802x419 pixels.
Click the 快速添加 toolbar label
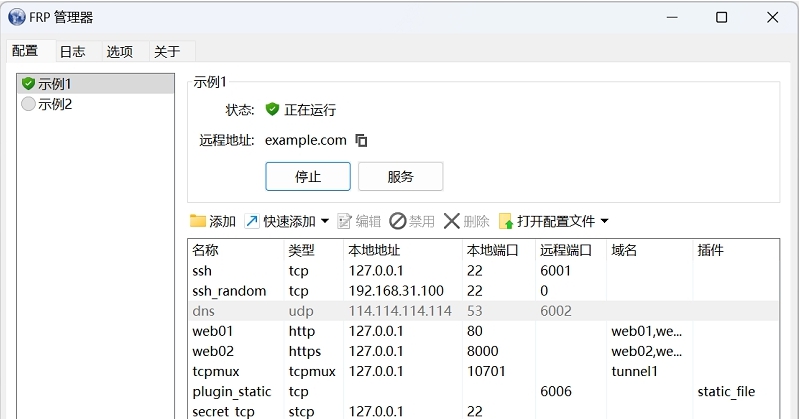[x=289, y=221]
